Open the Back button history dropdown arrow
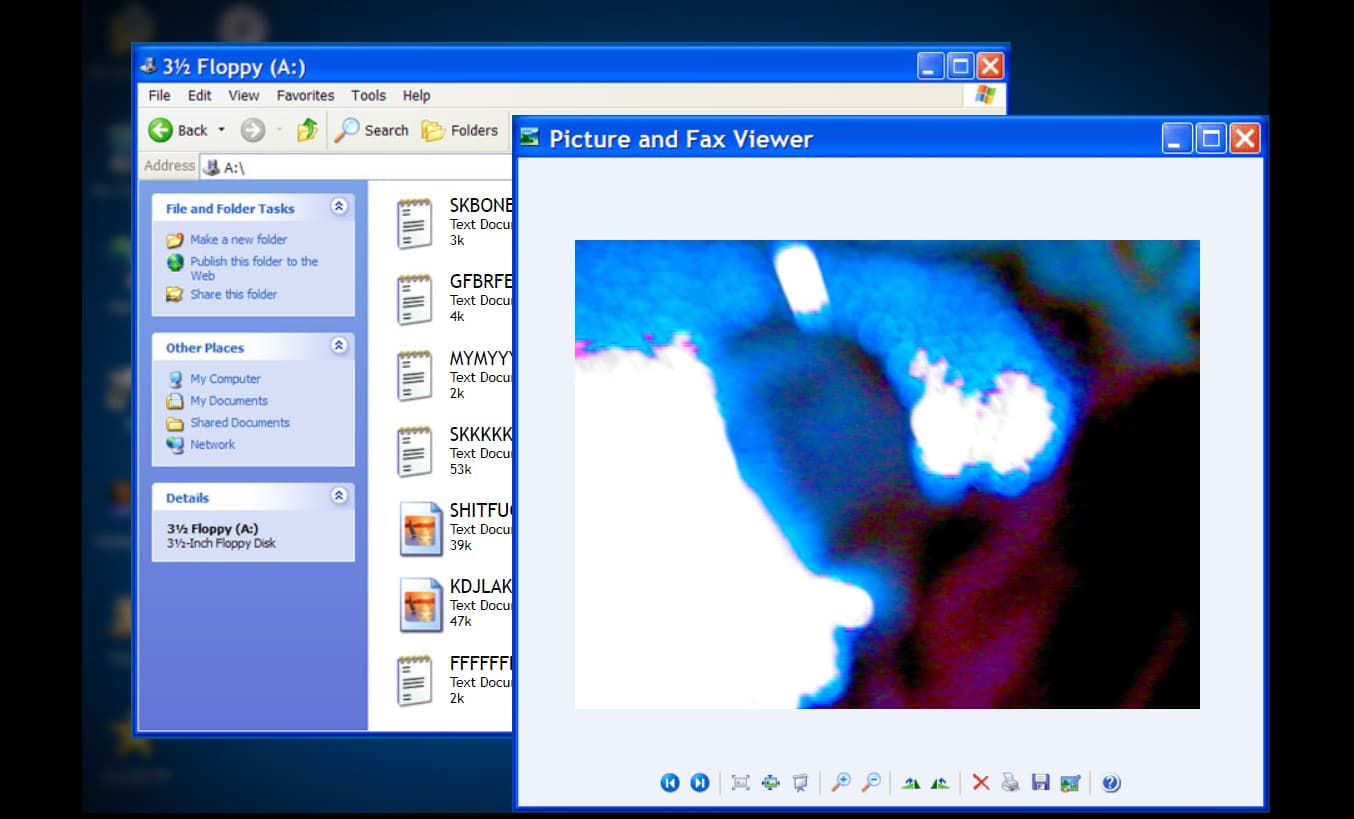 [221, 130]
